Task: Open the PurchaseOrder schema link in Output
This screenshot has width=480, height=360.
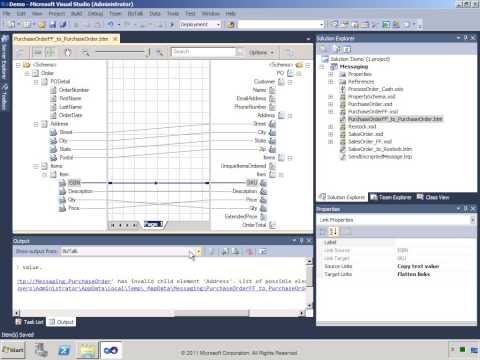Action: coord(65,281)
